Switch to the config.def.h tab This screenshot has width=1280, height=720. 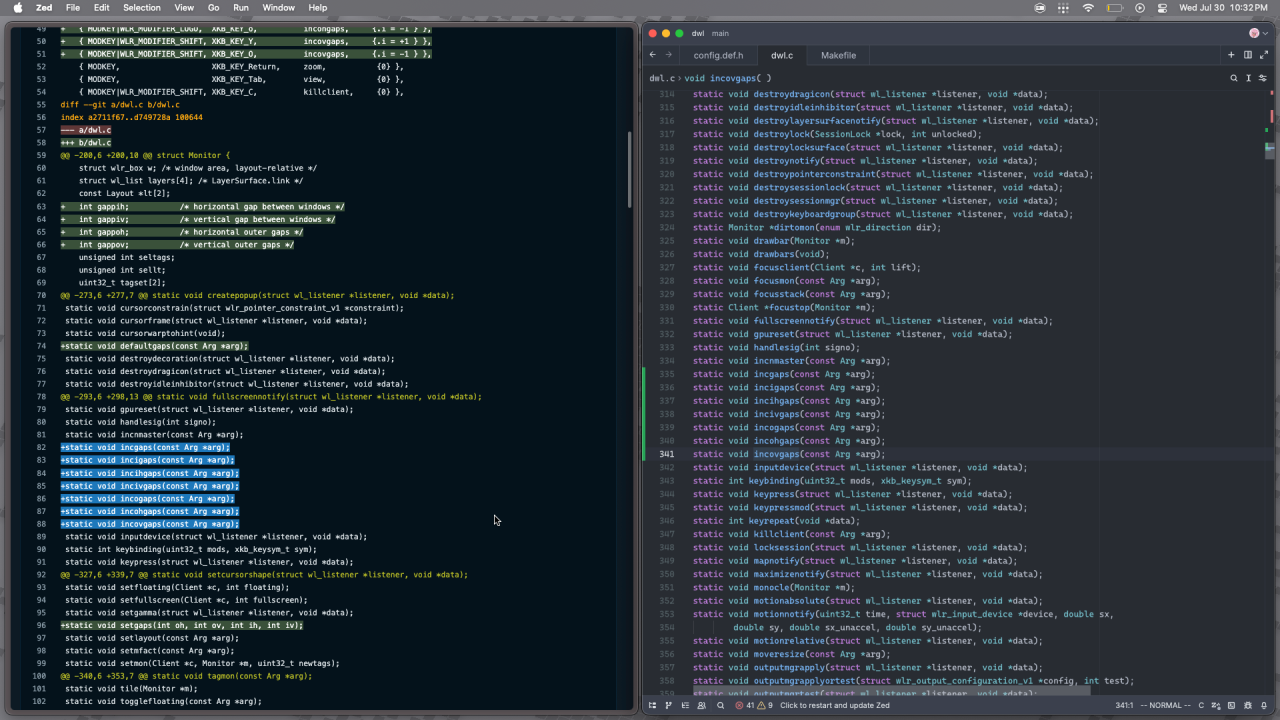point(718,55)
